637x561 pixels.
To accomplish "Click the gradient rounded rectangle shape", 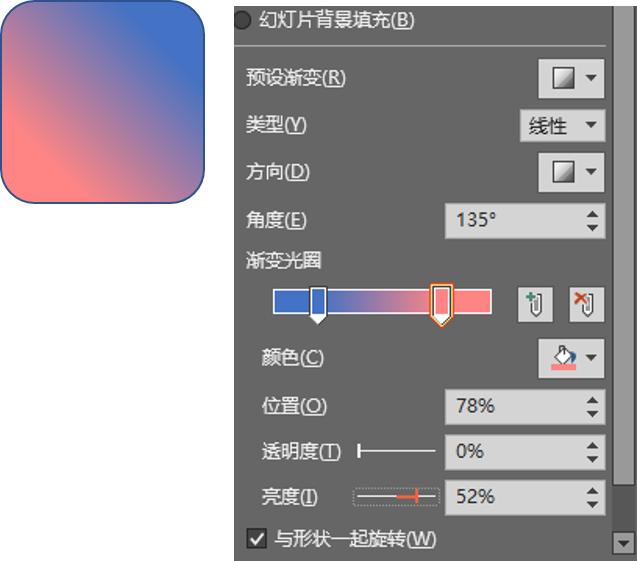I will coord(102,102).
